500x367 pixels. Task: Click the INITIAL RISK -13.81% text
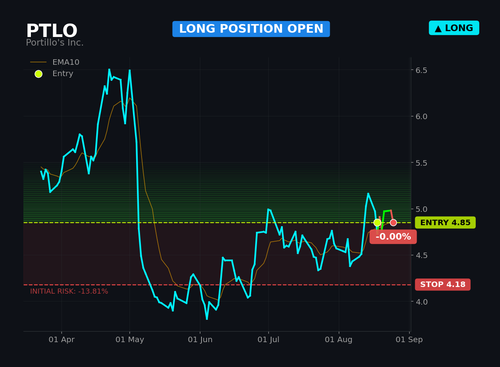[x=69, y=291]
